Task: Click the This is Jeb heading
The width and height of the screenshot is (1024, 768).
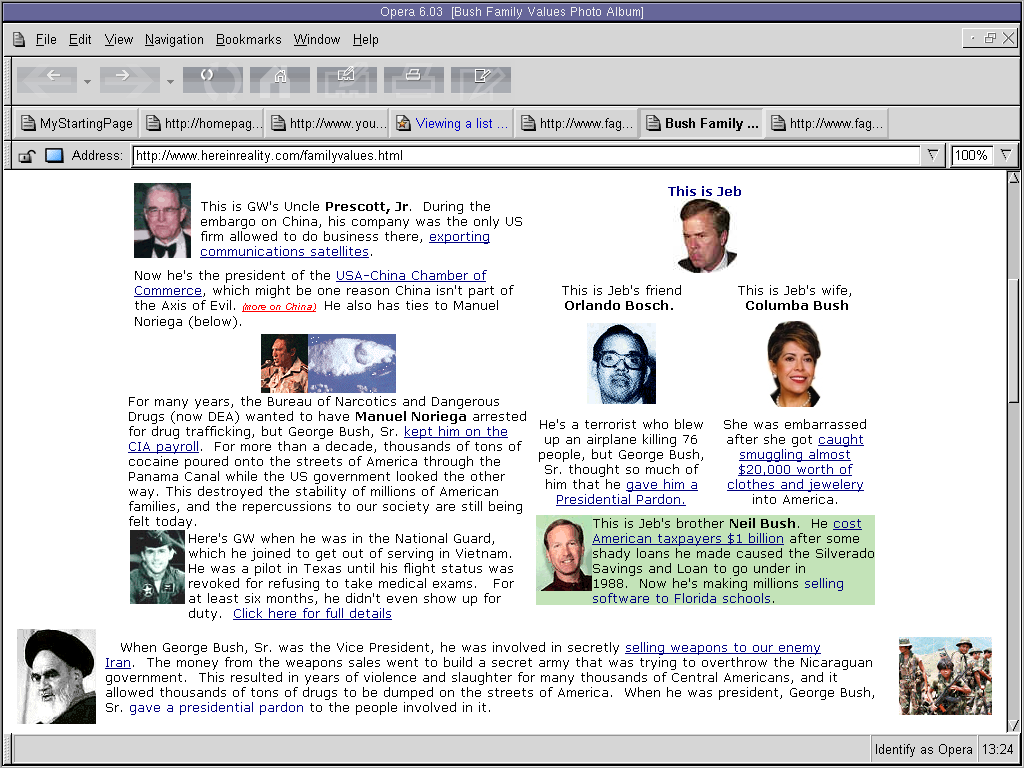Action: coord(704,191)
